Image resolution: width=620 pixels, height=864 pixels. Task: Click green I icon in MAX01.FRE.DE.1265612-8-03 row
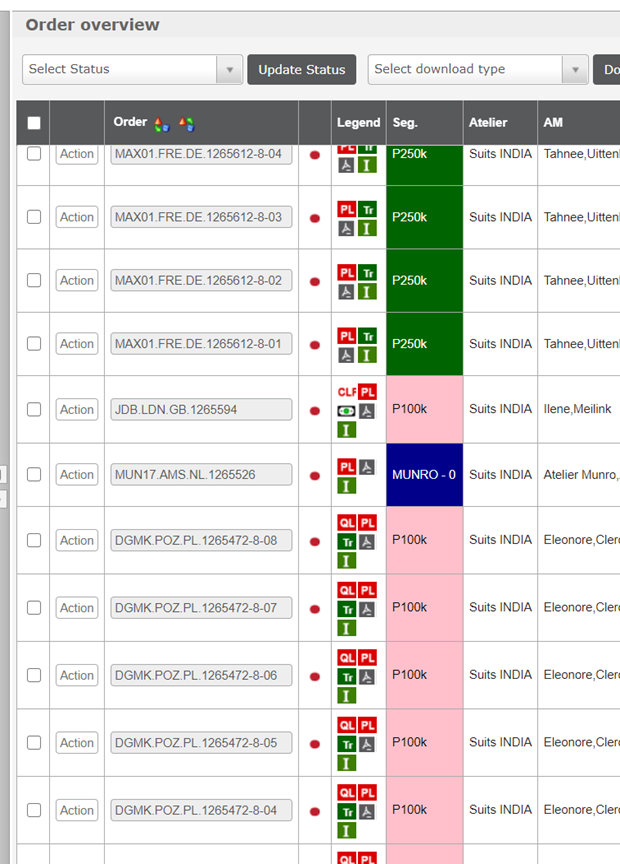[367, 228]
